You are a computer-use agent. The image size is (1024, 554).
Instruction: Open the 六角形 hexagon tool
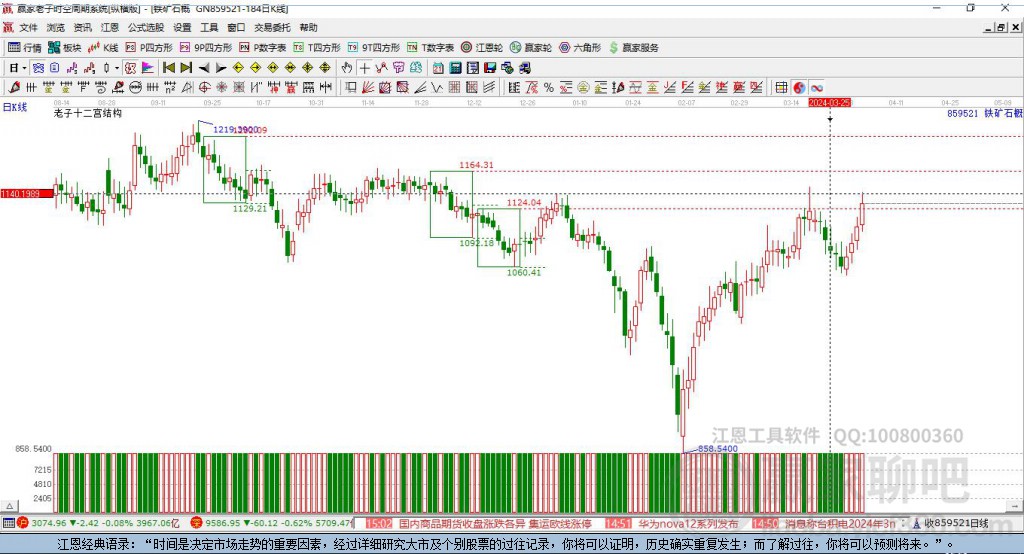coord(580,48)
